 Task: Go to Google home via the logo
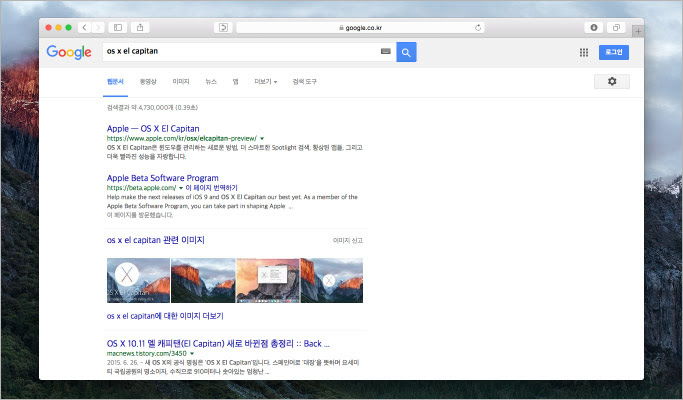69,52
